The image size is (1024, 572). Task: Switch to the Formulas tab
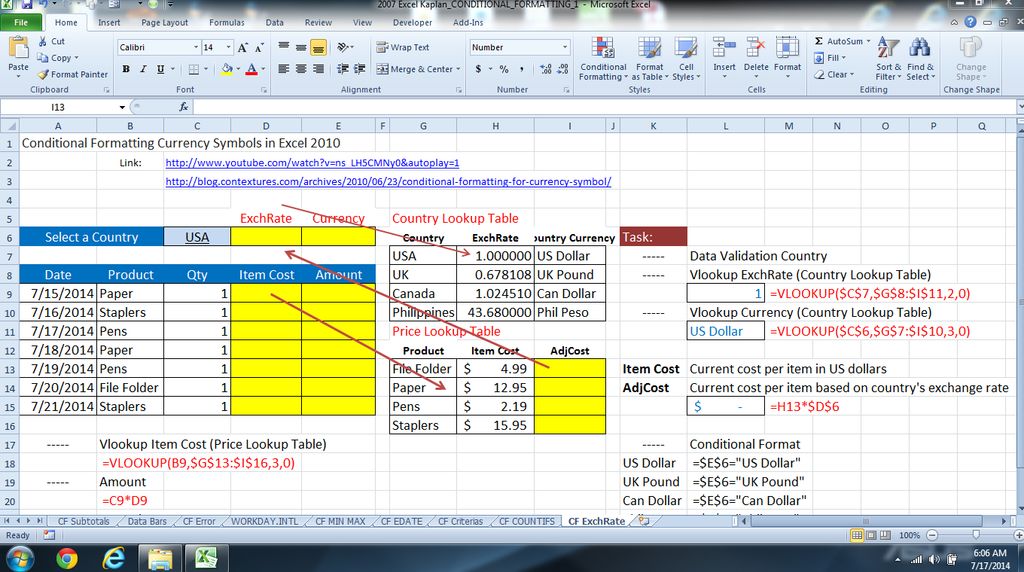click(227, 22)
